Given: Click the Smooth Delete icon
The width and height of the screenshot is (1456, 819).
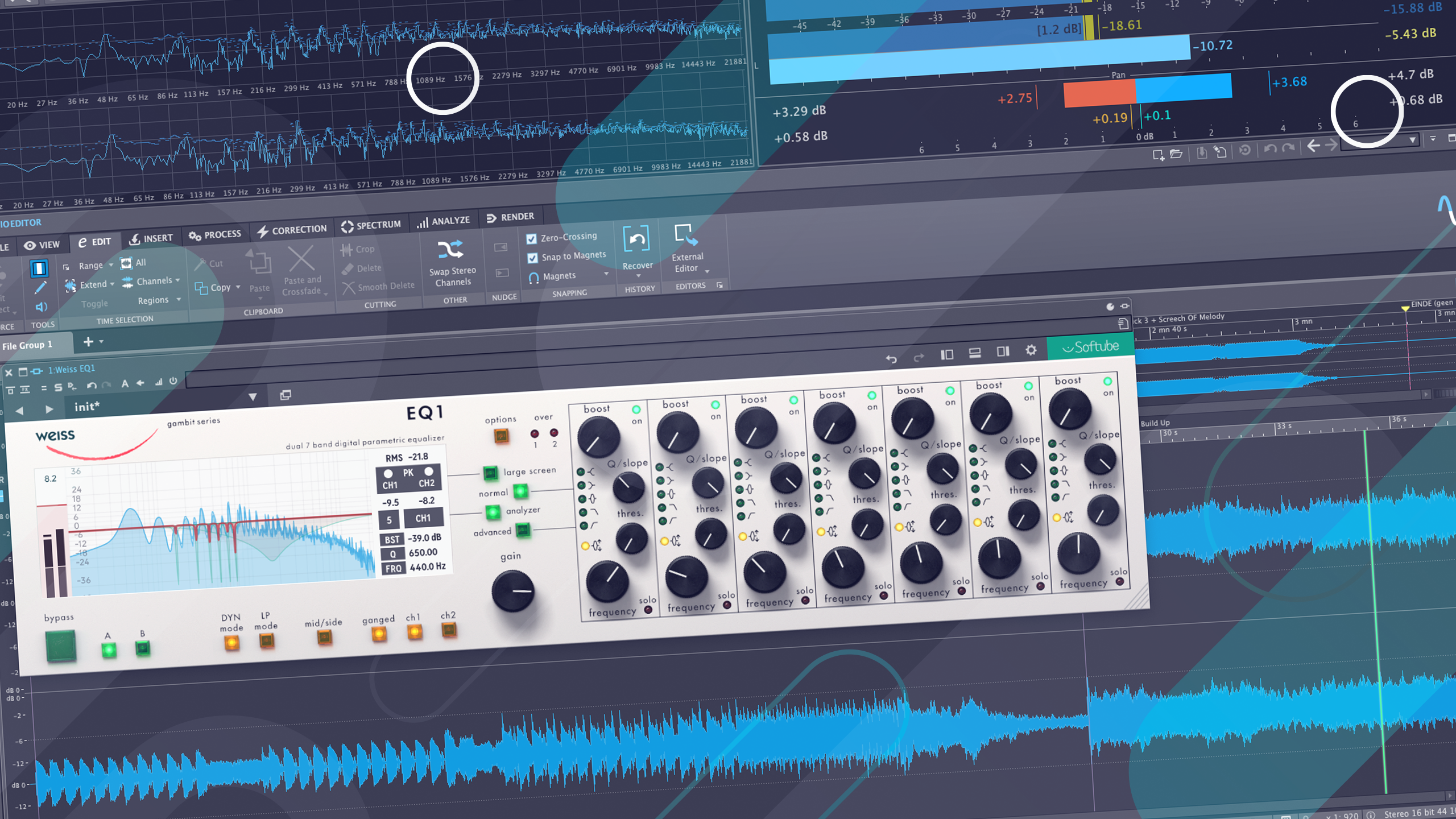Looking at the screenshot, I should (x=348, y=288).
